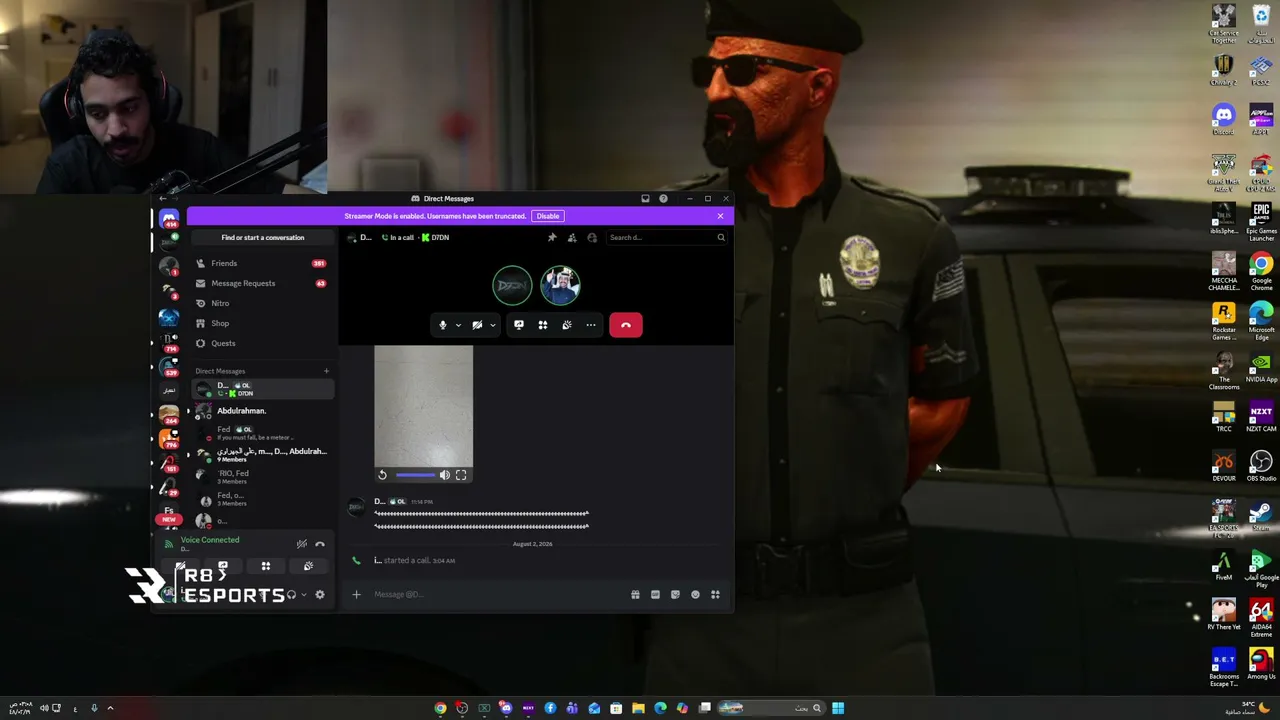
Task: Toggle noise suppression in voice panel
Action: (x=301, y=544)
